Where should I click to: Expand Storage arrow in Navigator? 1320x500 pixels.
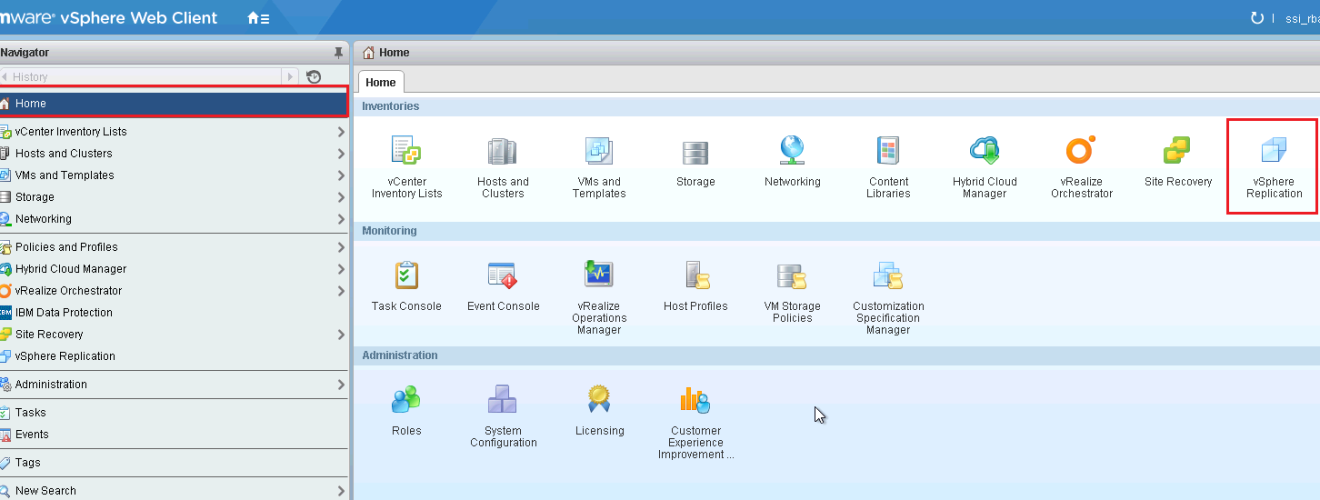pos(341,198)
